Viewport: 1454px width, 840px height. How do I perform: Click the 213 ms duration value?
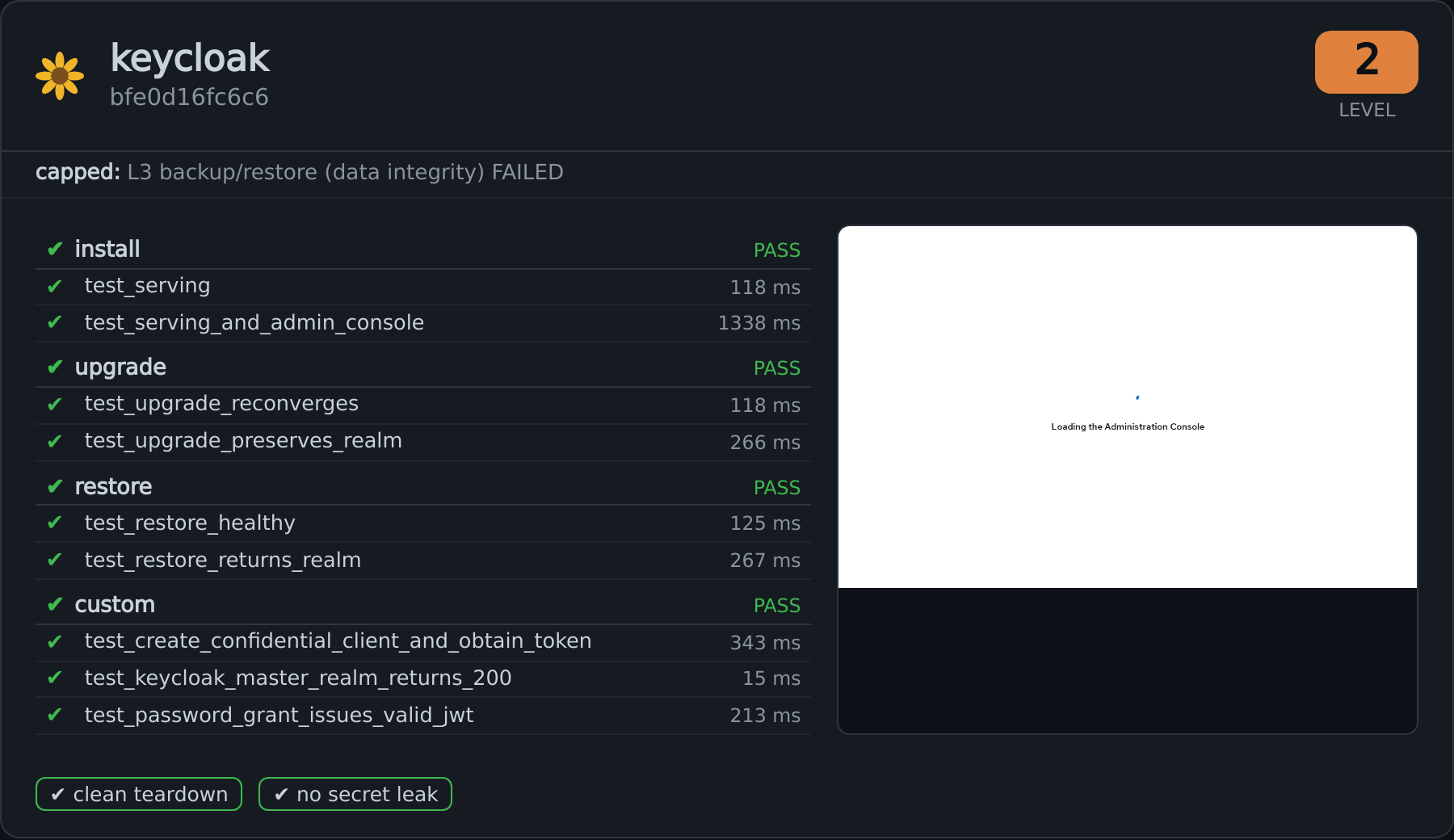coord(765,716)
